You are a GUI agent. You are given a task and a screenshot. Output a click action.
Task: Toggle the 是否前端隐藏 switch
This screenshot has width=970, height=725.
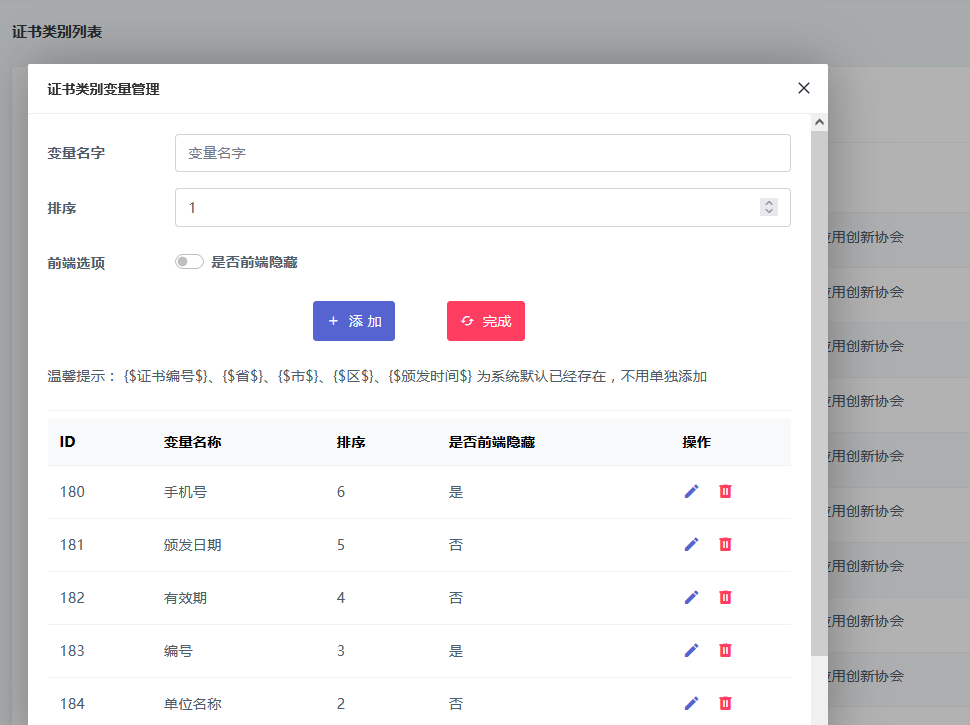pyautogui.click(x=189, y=262)
